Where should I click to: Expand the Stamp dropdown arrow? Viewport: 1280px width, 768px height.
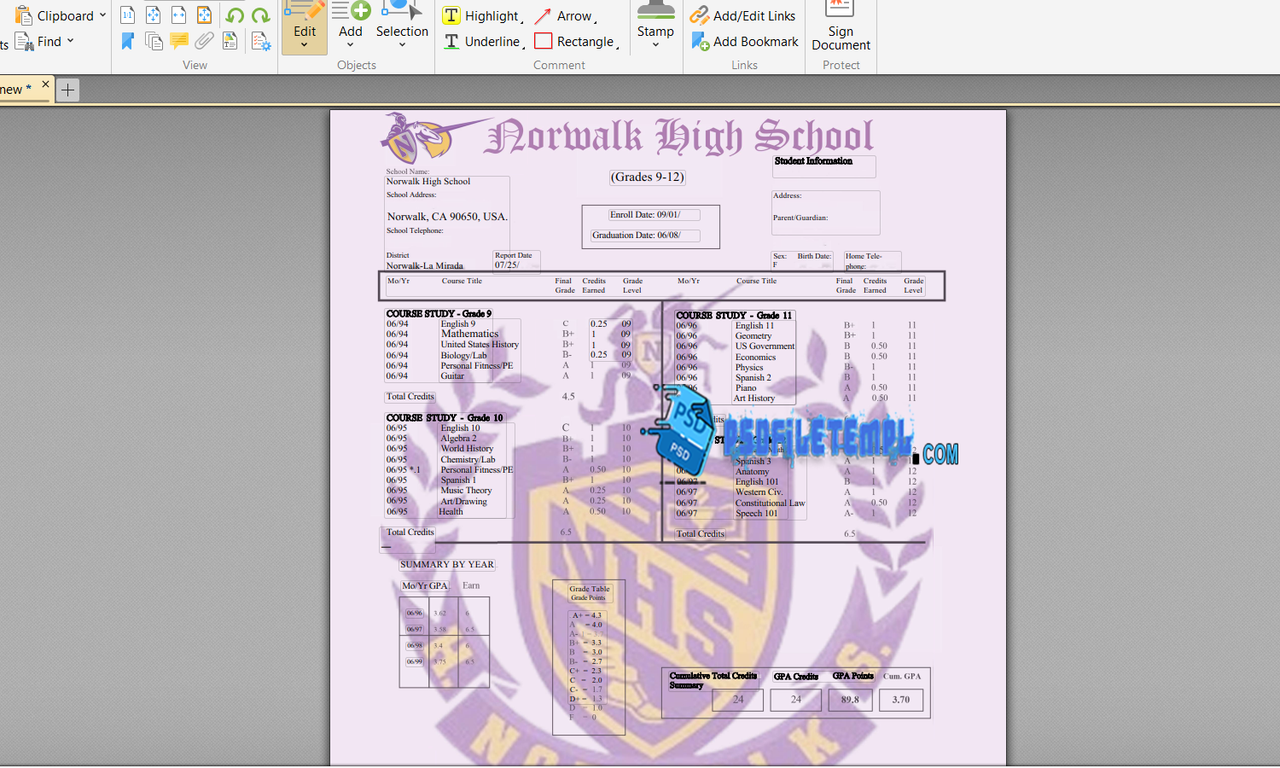655,45
